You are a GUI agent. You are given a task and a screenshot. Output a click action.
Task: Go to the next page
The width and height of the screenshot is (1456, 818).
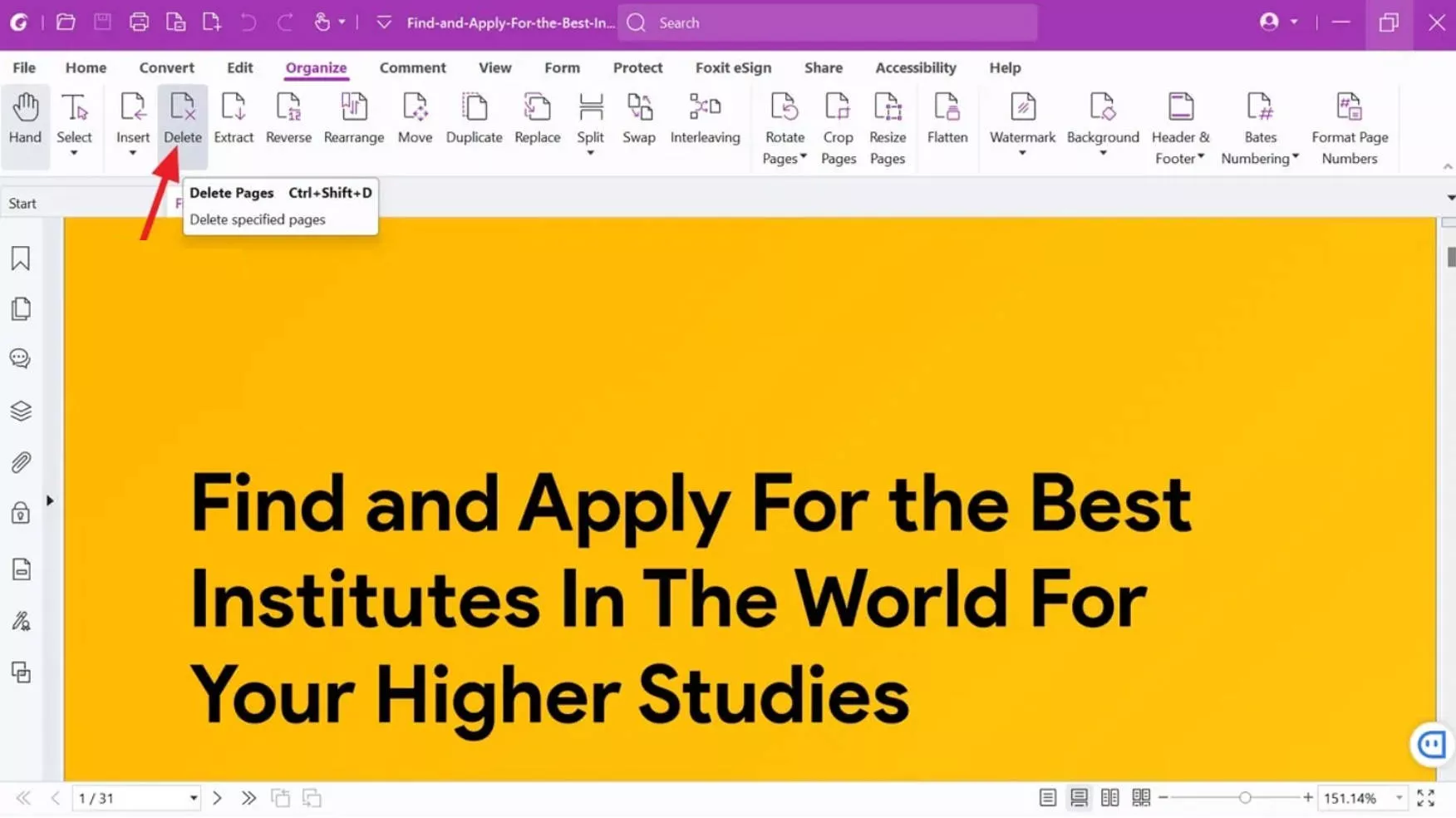coord(218,798)
